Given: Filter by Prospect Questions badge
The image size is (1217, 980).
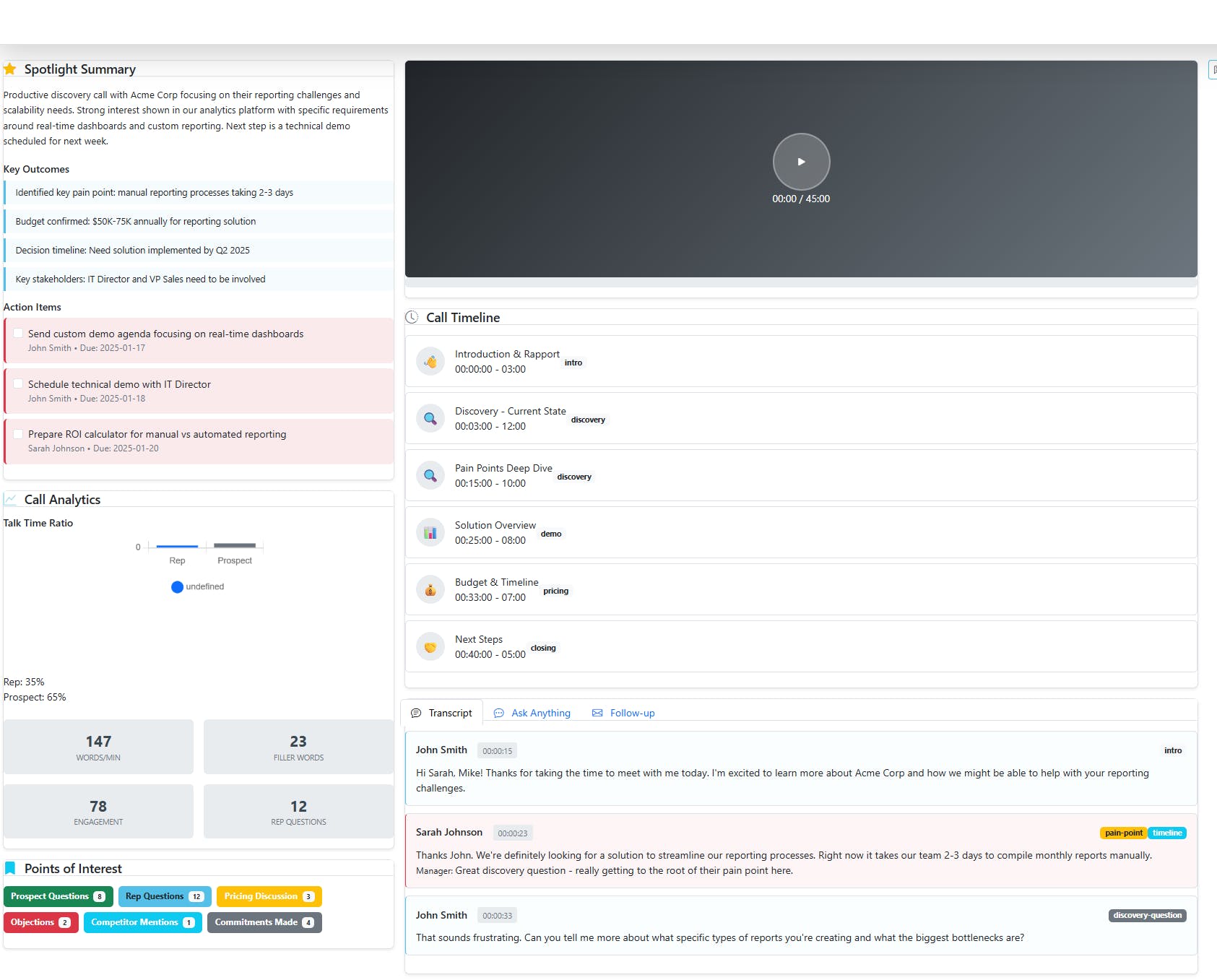Looking at the screenshot, I should pyautogui.click(x=59, y=896).
